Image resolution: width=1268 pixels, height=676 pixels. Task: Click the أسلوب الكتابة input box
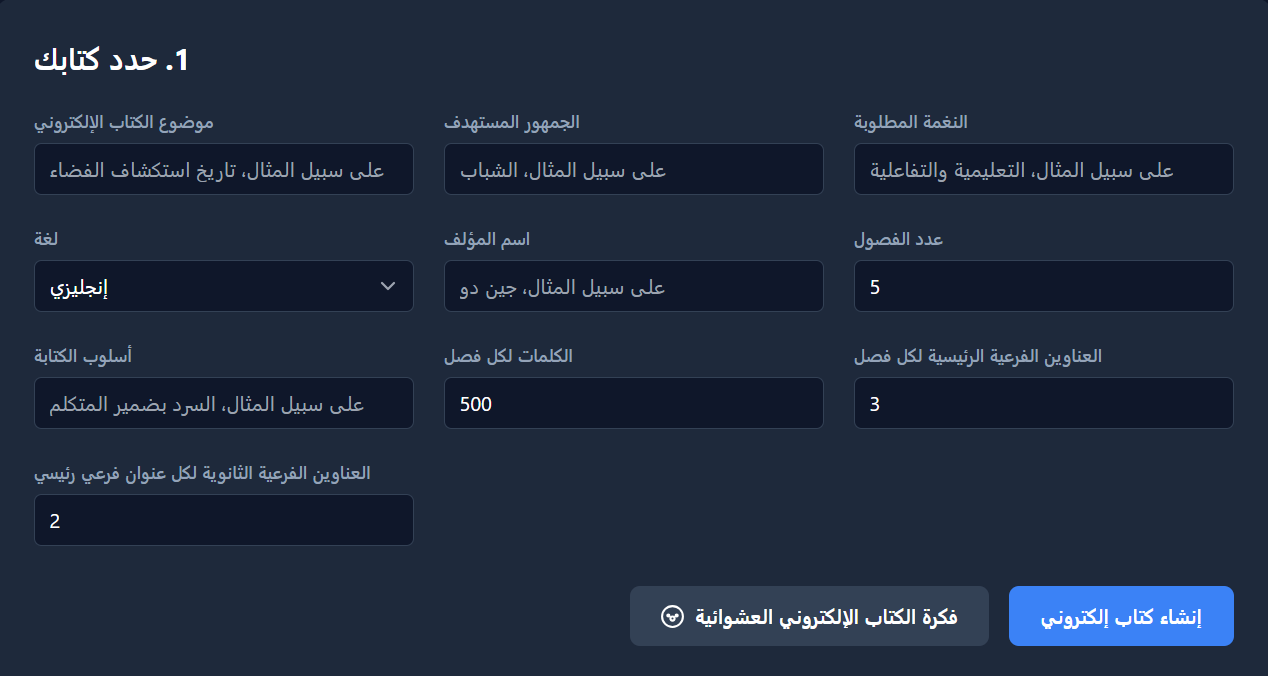pos(223,403)
